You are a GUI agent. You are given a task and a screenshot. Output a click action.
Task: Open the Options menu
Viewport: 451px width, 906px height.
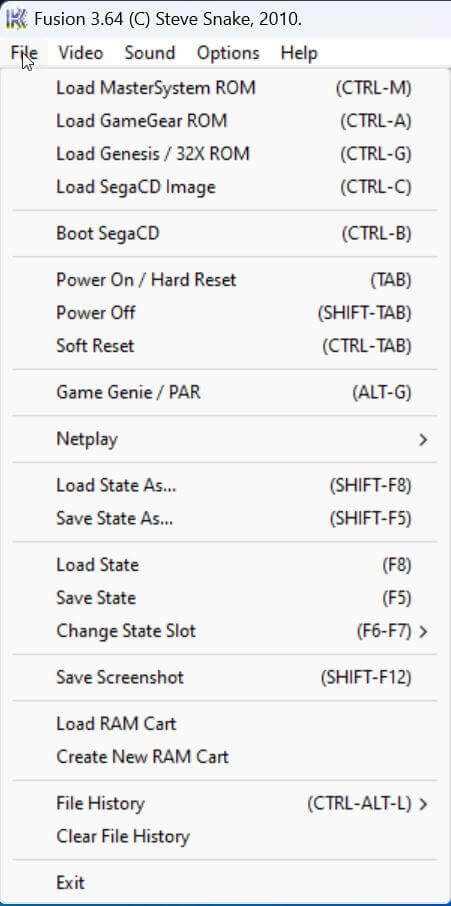point(228,53)
